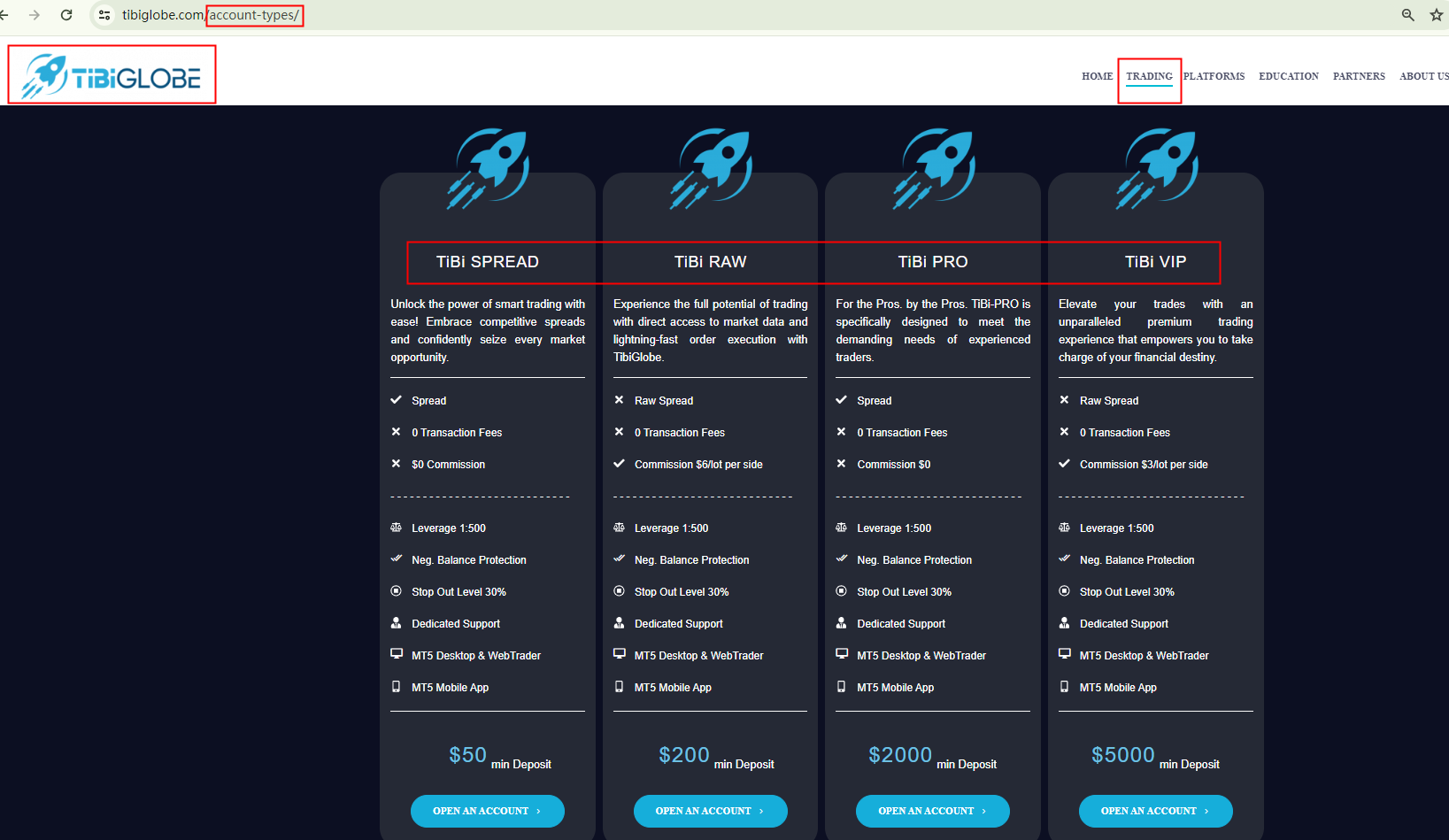Click 'Dedicated Support' in TiBi RAW card
The image size is (1449, 840).
click(679, 624)
